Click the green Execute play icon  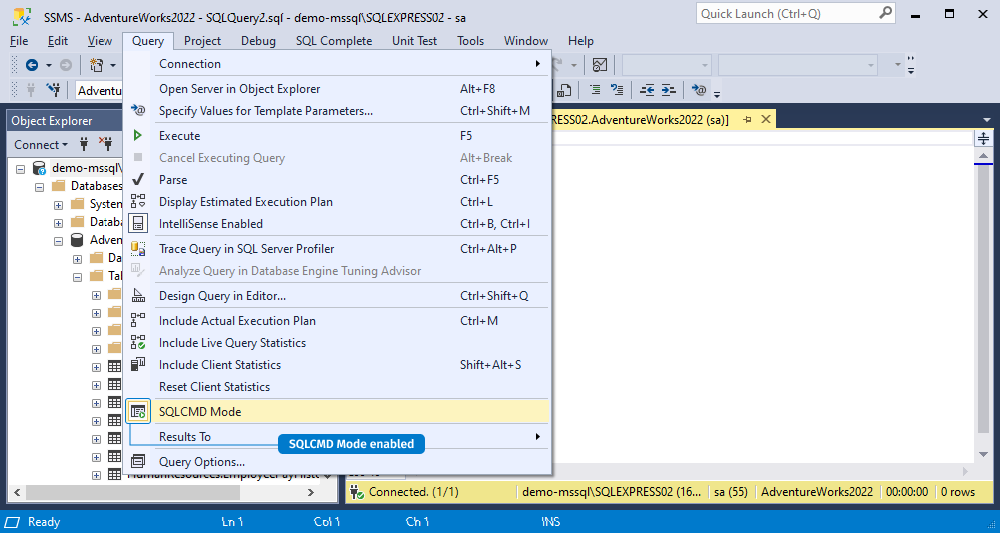click(x=138, y=136)
